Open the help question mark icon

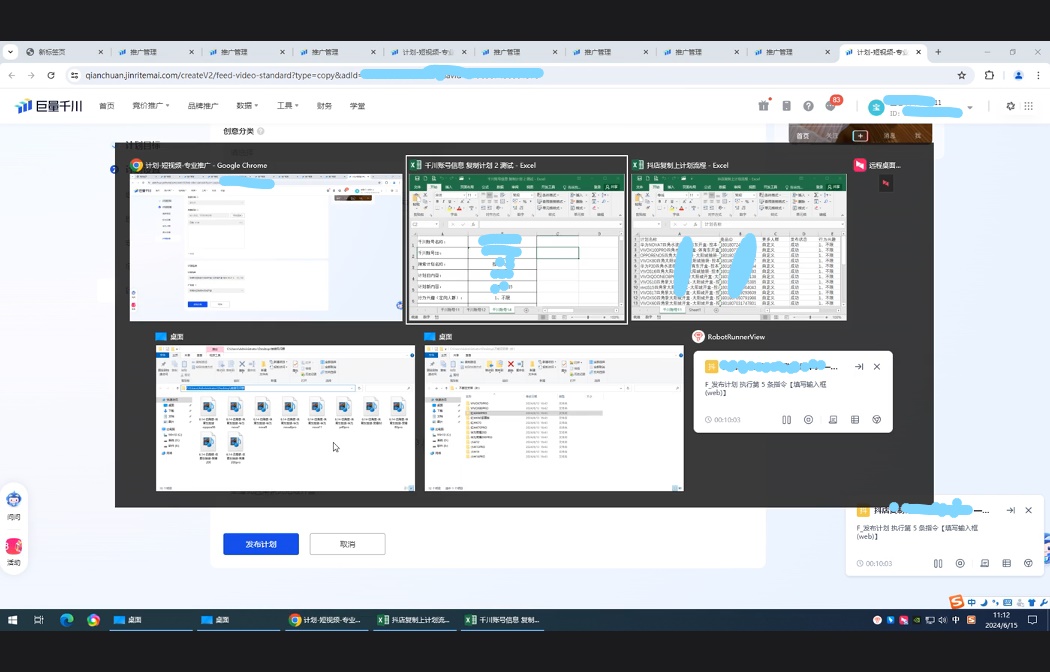coord(808,106)
